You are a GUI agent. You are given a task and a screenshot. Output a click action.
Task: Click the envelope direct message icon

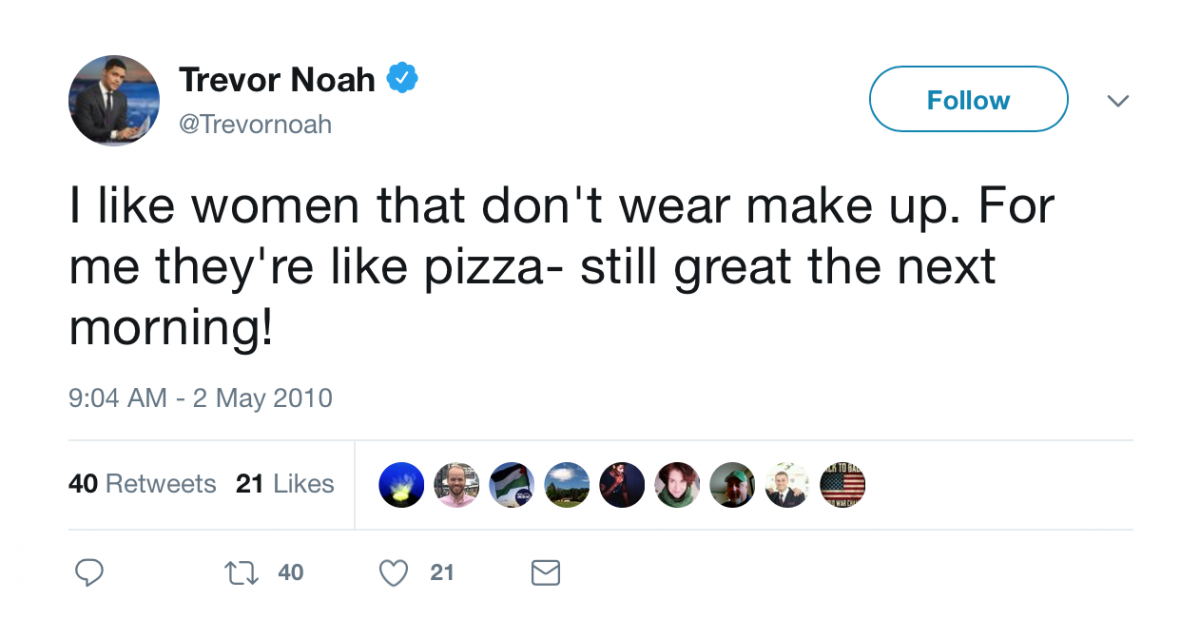545,573
